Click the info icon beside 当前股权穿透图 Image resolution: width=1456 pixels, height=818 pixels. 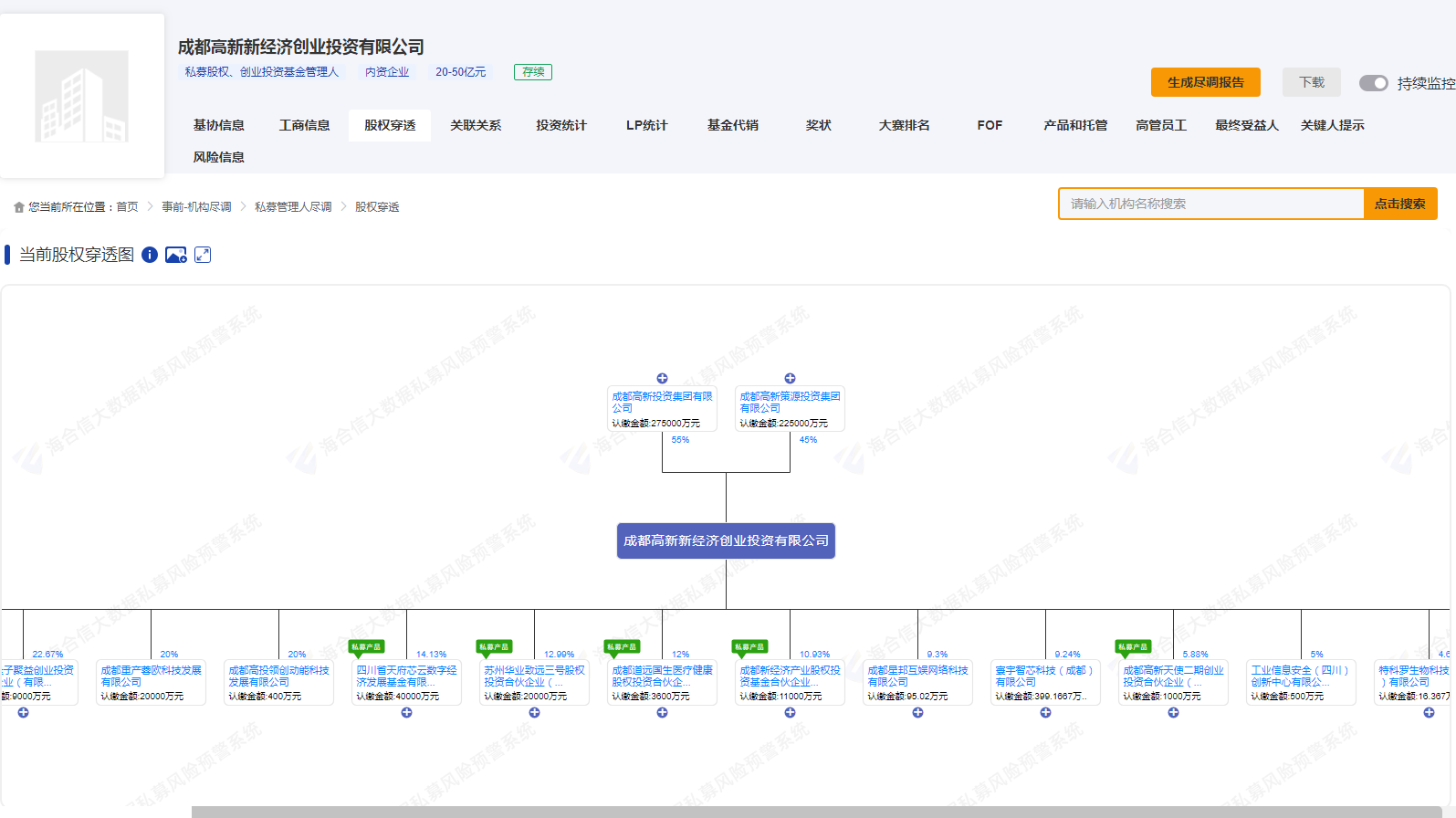click(150, 255)
